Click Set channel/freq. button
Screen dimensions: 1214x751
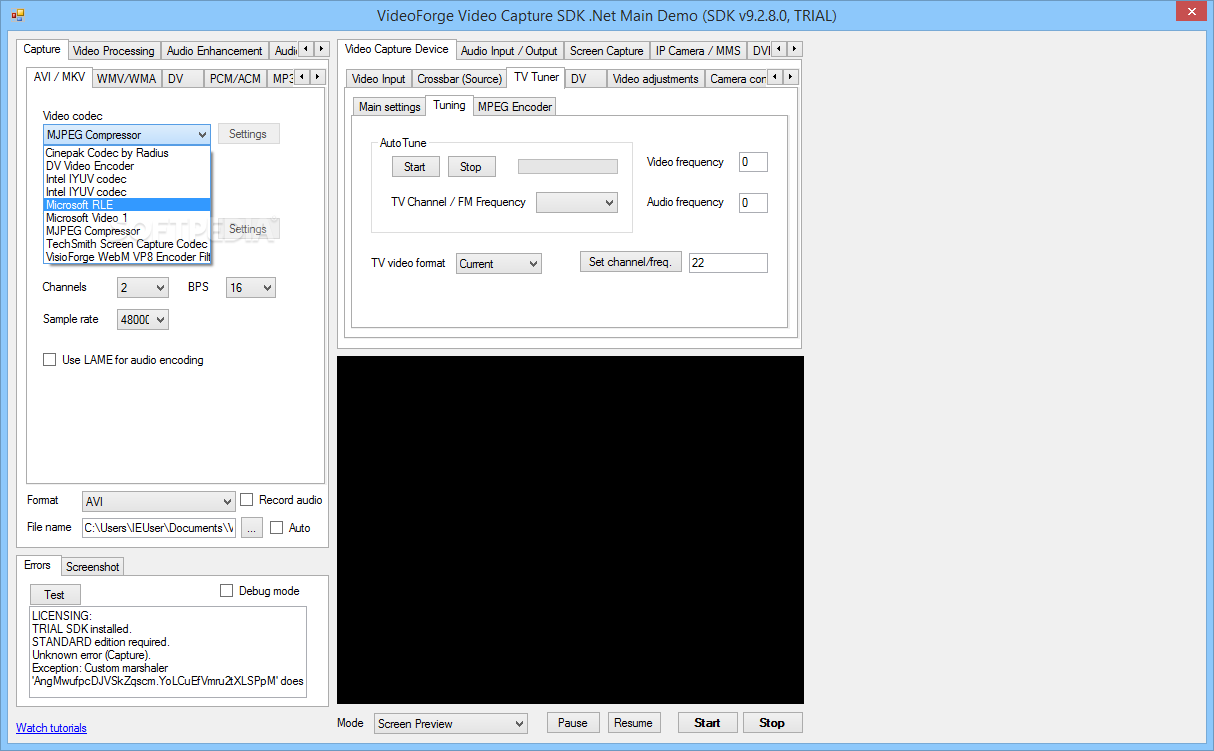click(630, 262)
